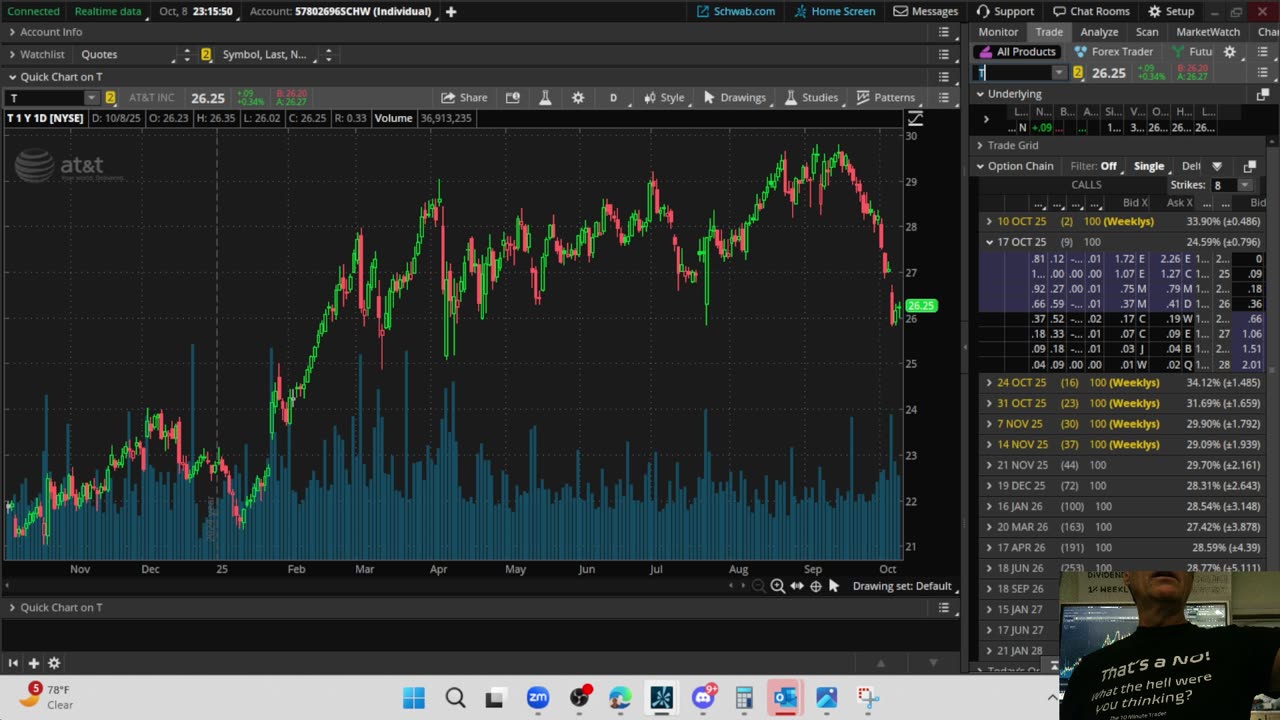The width and height of the screenshot is (1280, 720).
Task: Open the chart flask quick study icon
Action: [x=545, y=97]
